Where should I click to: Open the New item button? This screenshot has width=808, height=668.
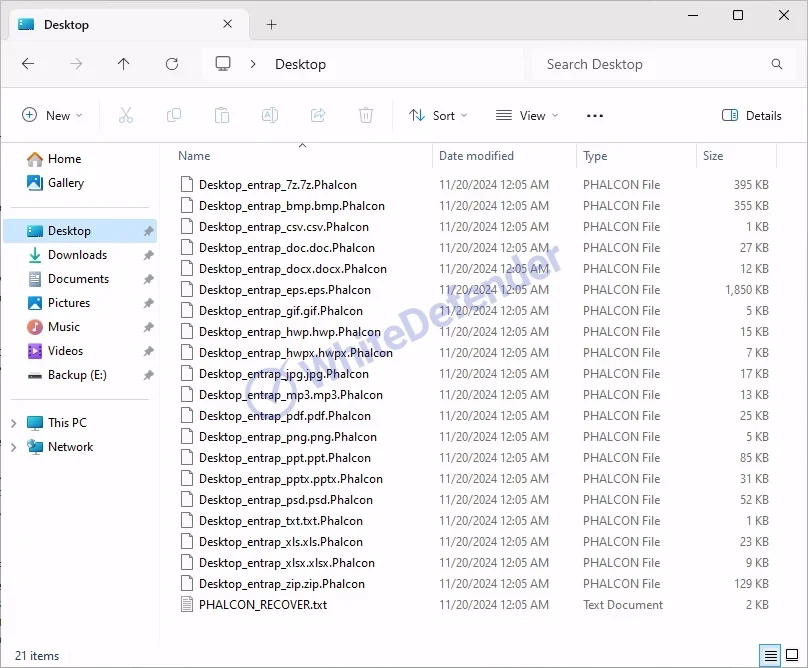[52, 115]
